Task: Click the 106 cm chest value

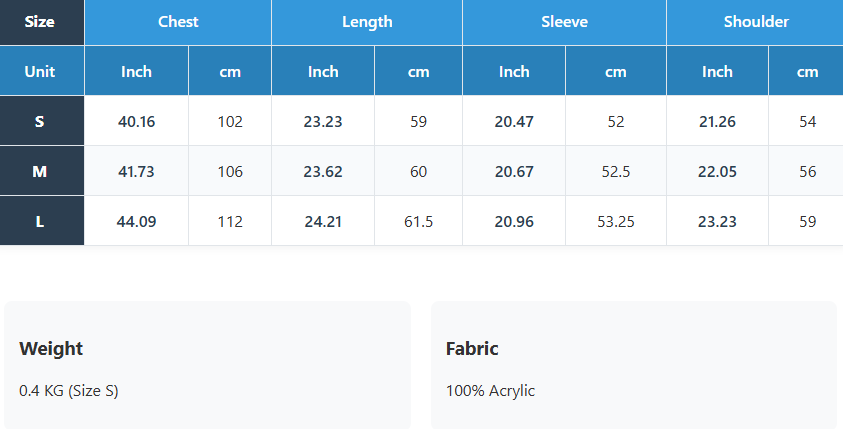Action: click(230, 172)
